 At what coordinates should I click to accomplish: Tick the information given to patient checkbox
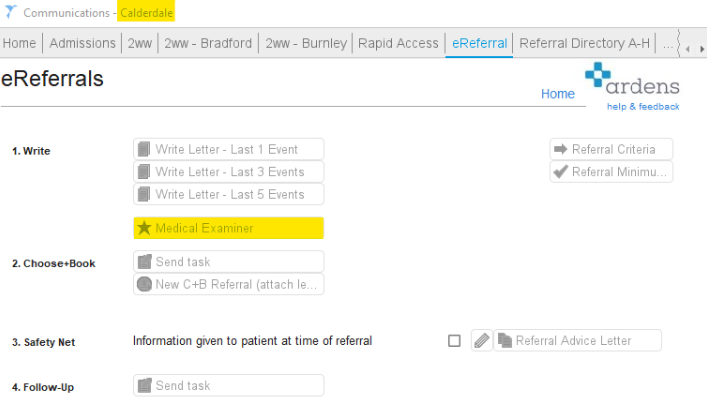click(454, 341)
